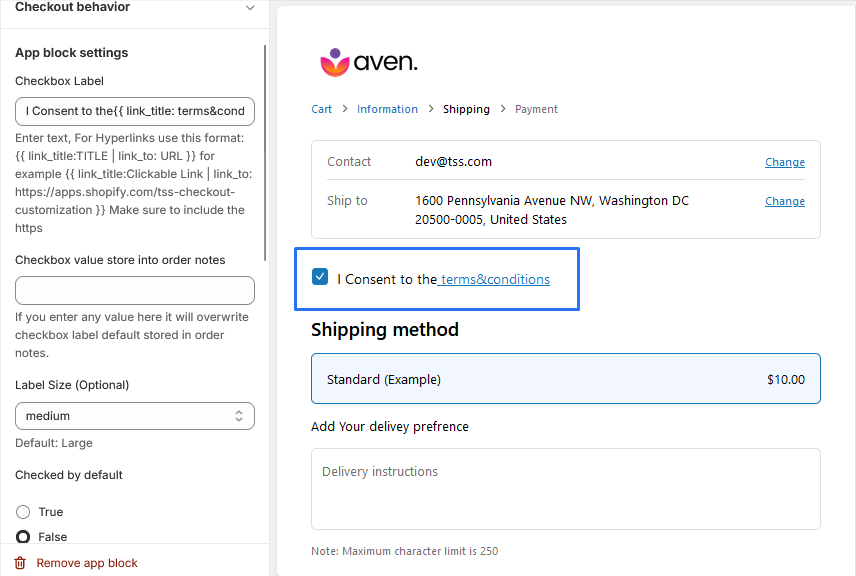The width and height of the screenshot is (856, 576).
Task: Select the True radio for Checked by default
Action: click(23, 512)
